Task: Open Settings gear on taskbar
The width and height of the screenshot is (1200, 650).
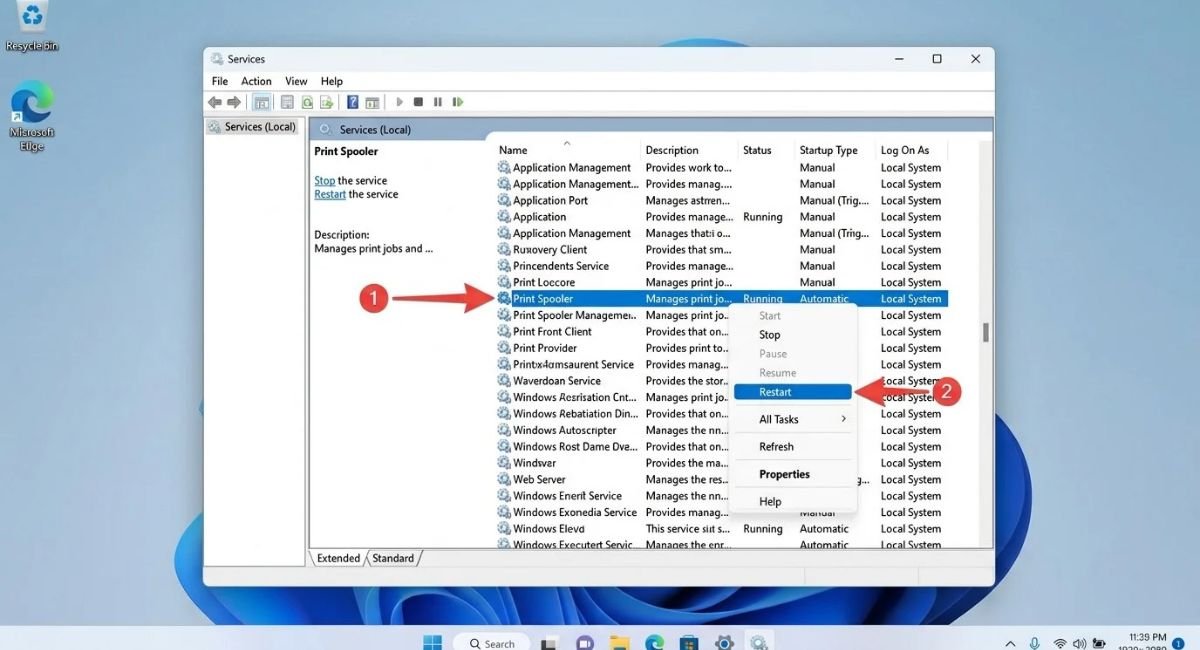Action: tap(724, 643)
